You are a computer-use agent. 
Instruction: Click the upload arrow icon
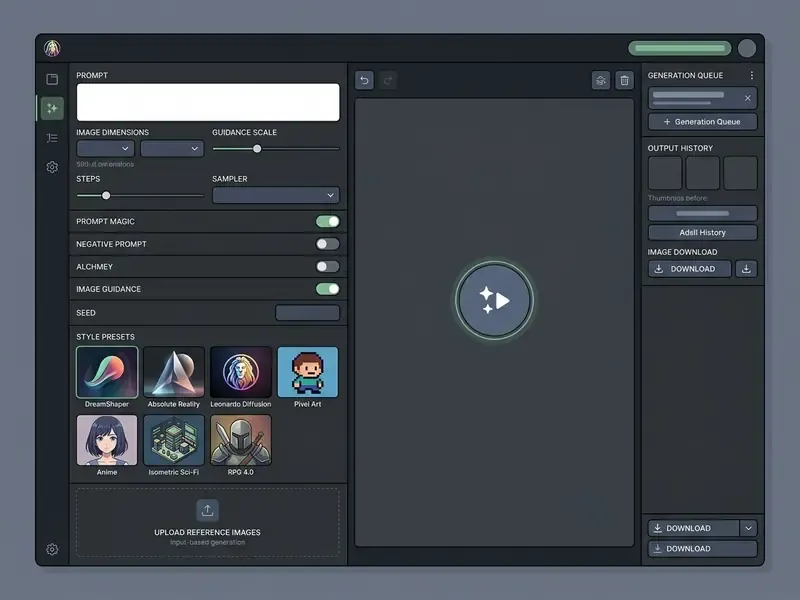click(x=208, y=510)
